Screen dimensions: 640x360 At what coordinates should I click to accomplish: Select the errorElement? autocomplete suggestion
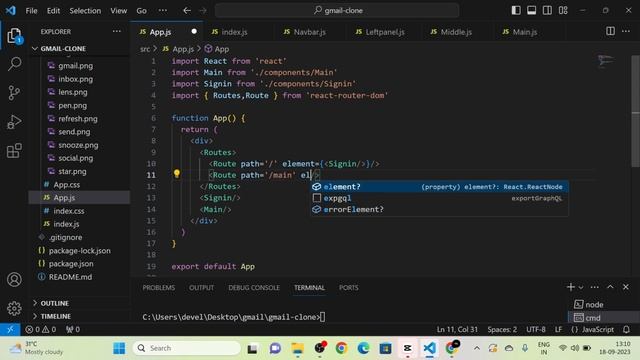[x=439, y=209]
